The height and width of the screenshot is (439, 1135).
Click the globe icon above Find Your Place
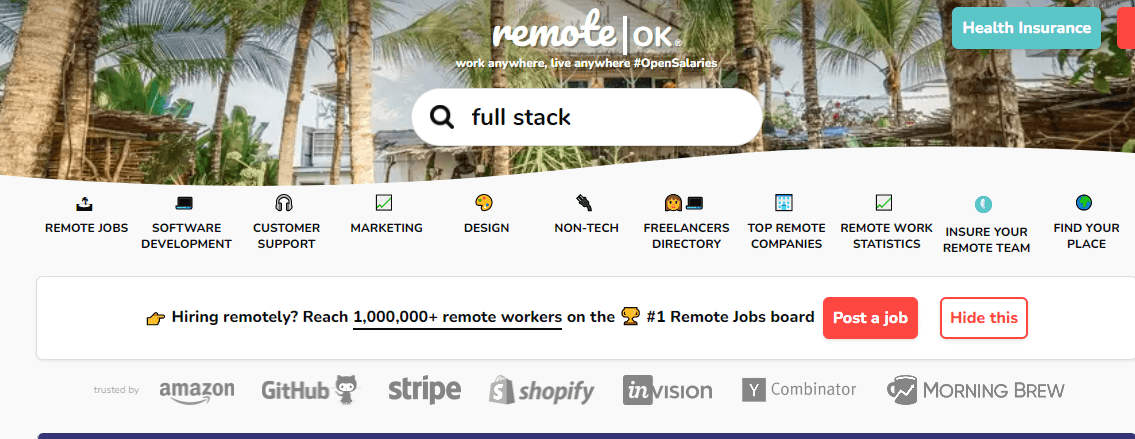click(x=1084, y=202)
